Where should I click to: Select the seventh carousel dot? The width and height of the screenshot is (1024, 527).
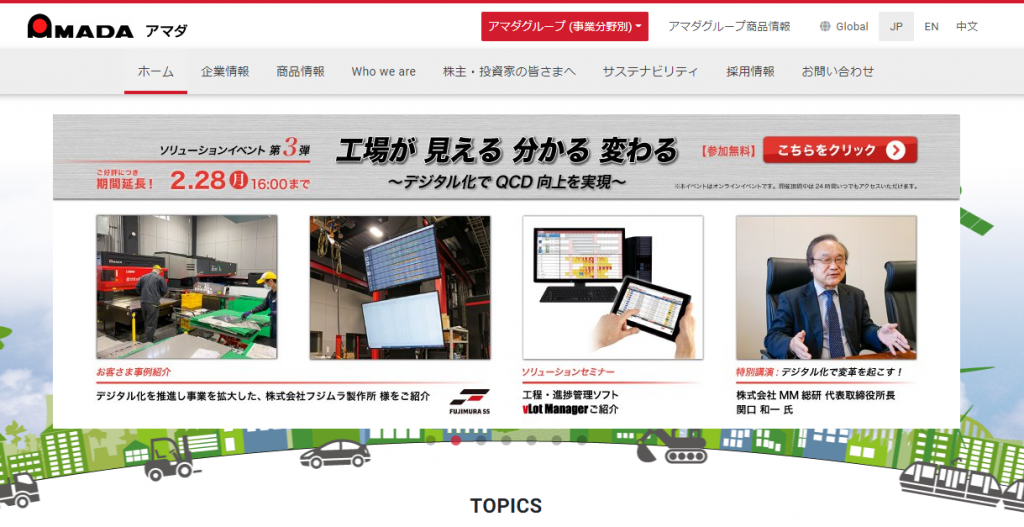click(581, 440)
